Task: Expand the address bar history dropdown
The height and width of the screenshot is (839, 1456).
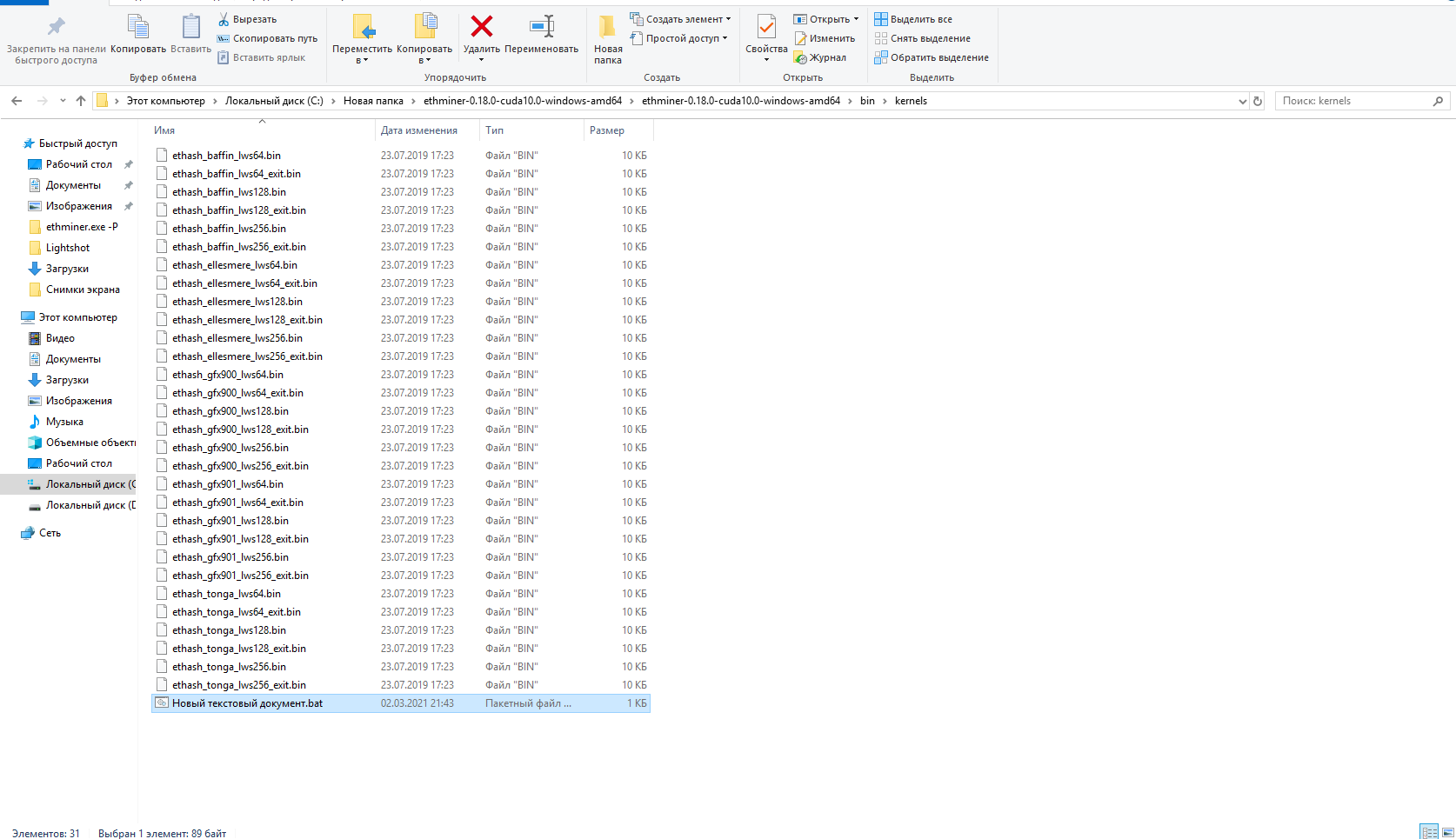Action: click(1242, 101)
